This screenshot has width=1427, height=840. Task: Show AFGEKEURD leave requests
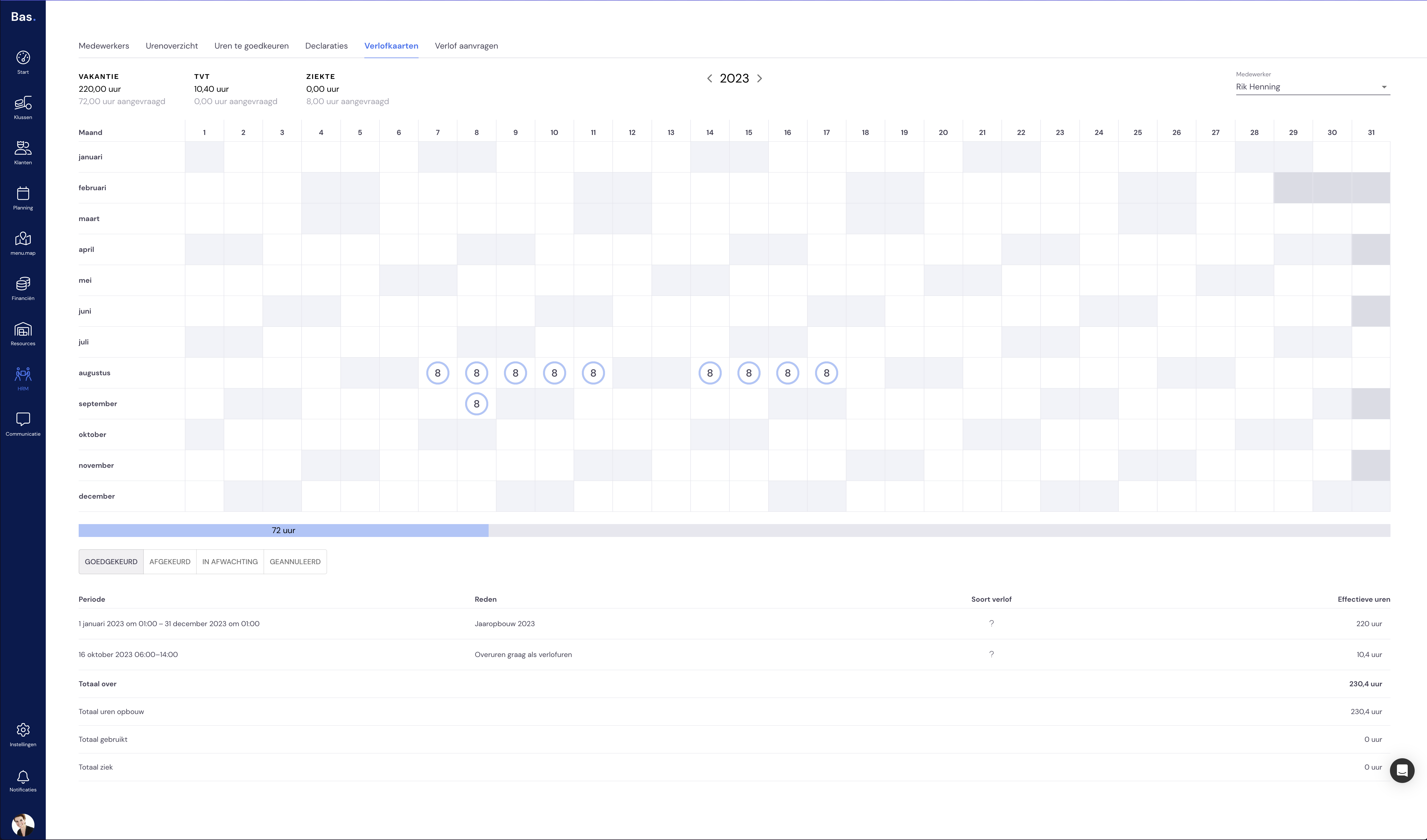point(170,562)
